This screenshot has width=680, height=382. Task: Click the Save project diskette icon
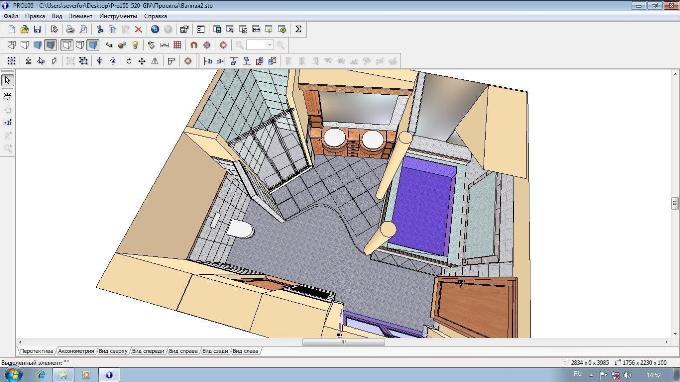[x=37, y=29]
